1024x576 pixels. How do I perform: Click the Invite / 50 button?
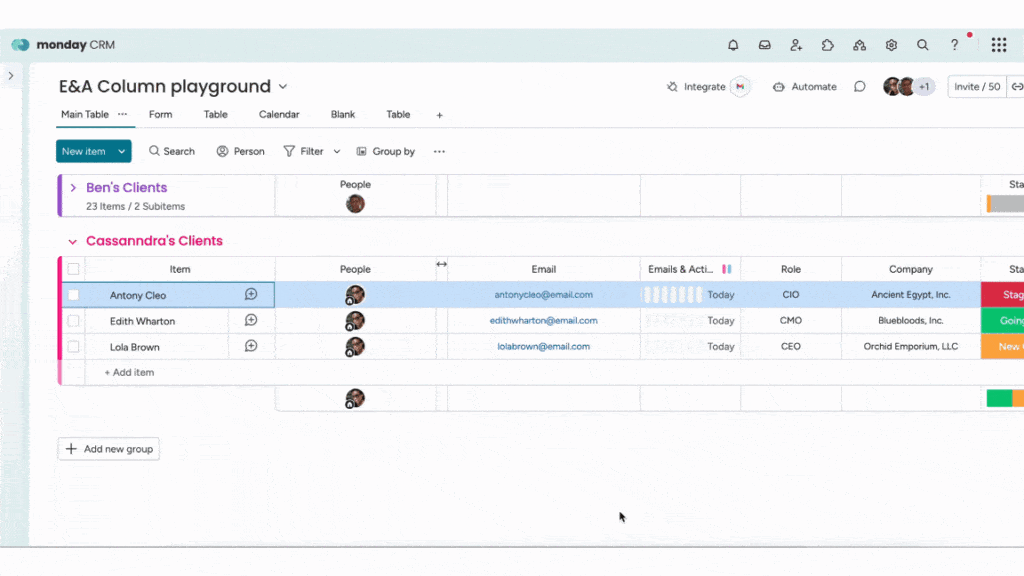pyautogui.click(x=977, y=87)
